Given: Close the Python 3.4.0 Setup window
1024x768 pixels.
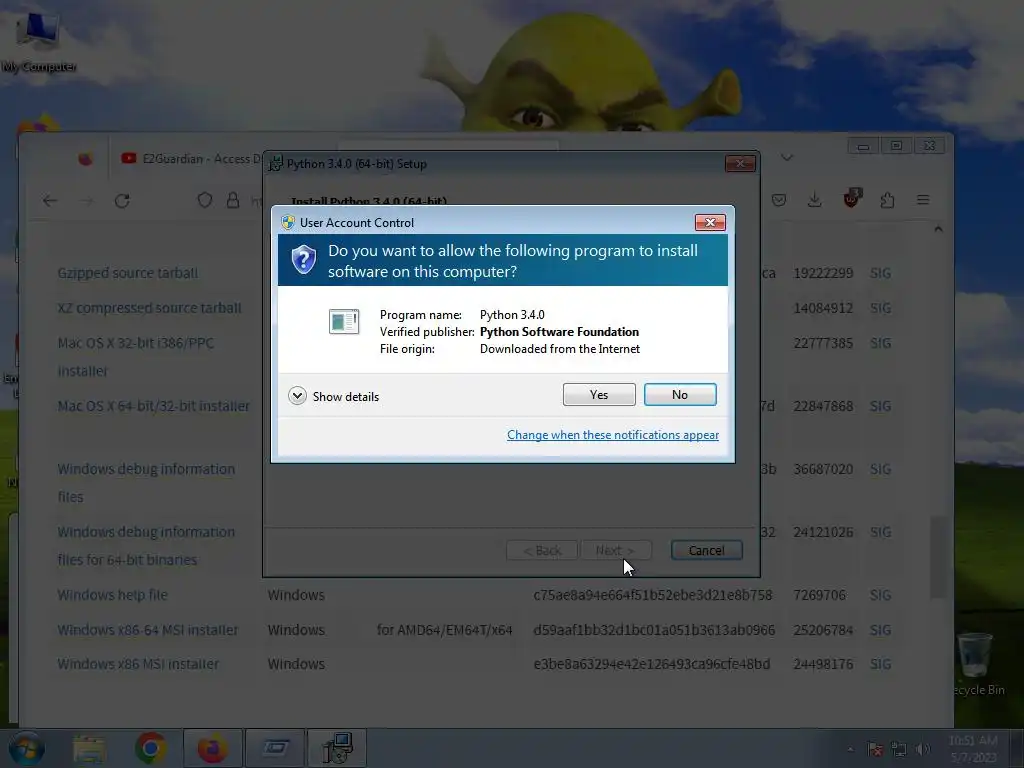Looking at the screenshot, I should 741,163.
